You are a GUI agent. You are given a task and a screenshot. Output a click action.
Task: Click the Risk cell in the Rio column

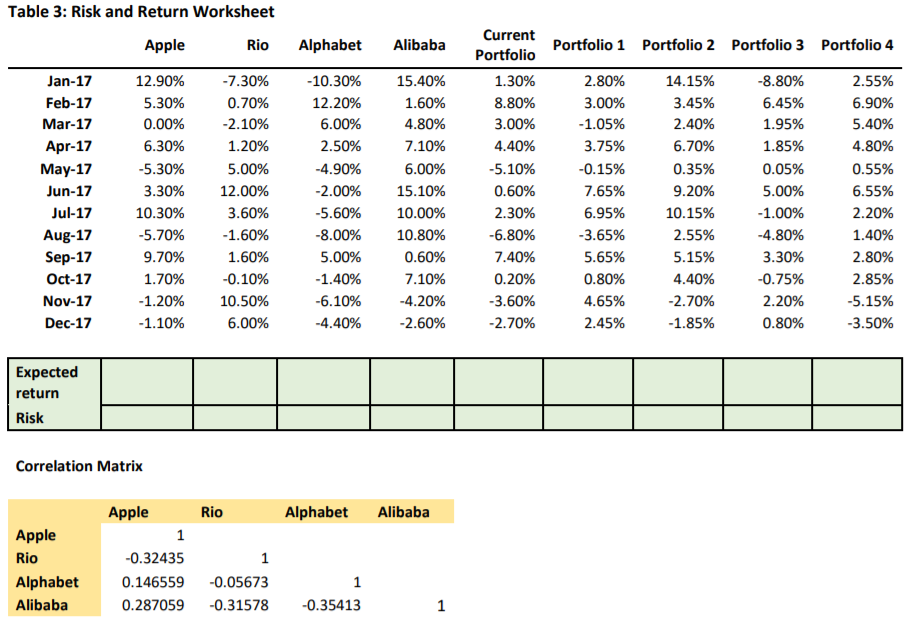click(234, 418)
